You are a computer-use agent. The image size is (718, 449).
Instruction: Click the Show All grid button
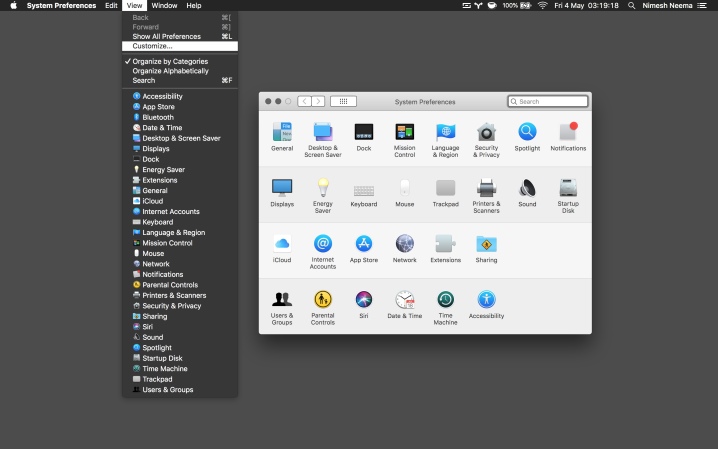tap(343, 101)
